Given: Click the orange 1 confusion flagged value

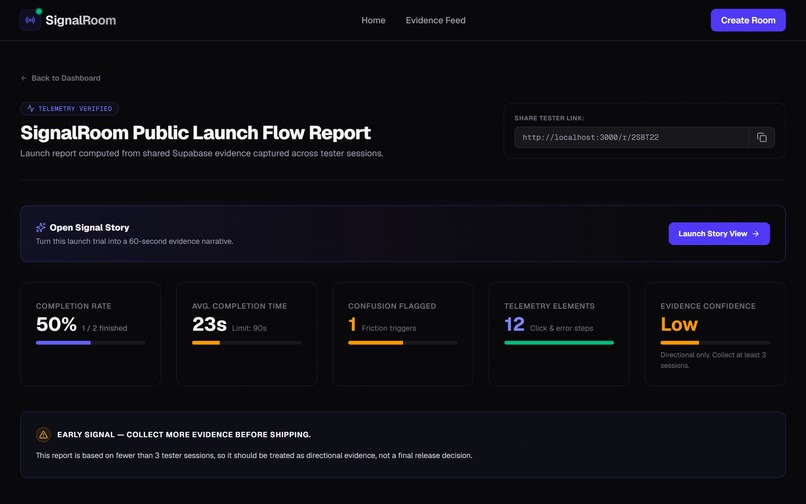Looking at the screenshot, I should (352, 325).
